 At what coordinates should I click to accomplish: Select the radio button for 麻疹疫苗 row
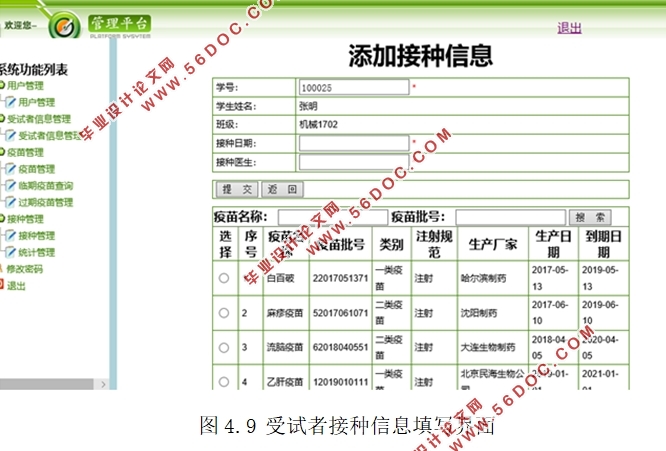point(224,313)
